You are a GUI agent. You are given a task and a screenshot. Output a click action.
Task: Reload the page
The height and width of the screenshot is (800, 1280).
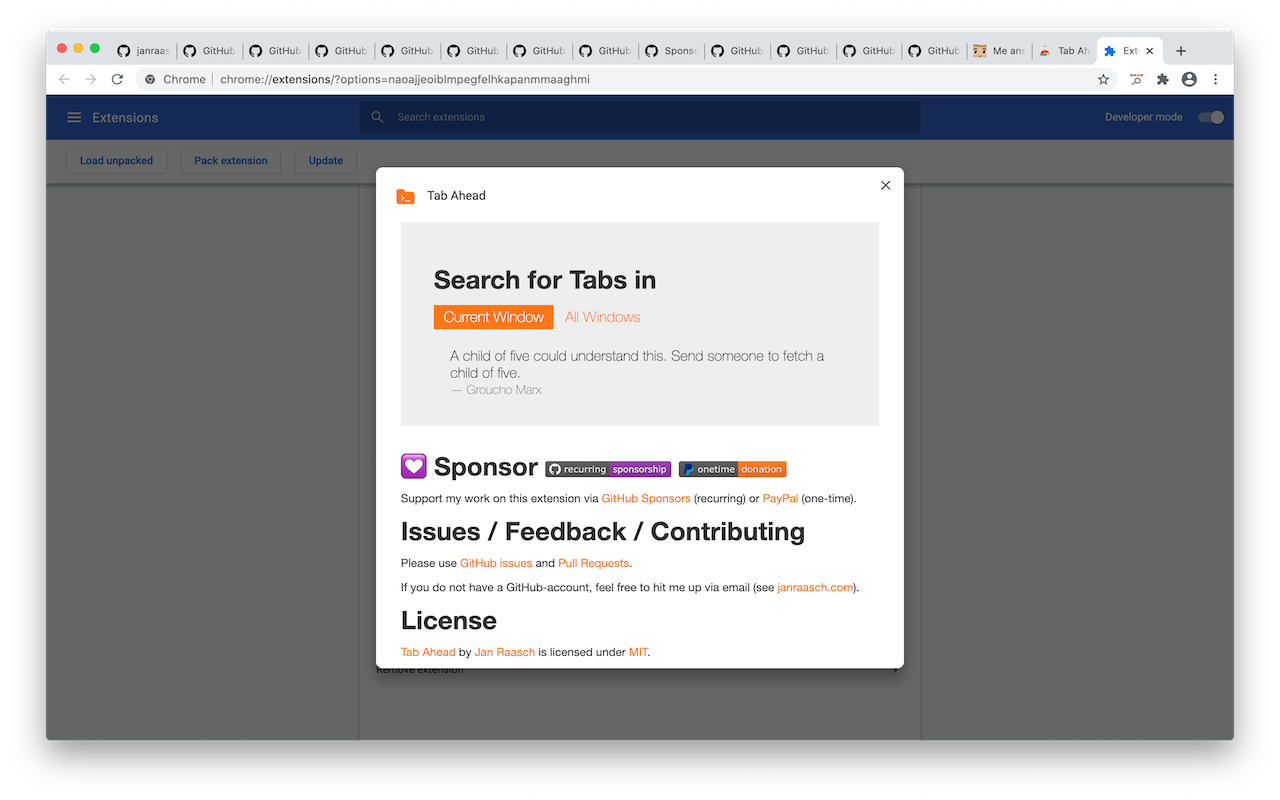tap(117, 79)
